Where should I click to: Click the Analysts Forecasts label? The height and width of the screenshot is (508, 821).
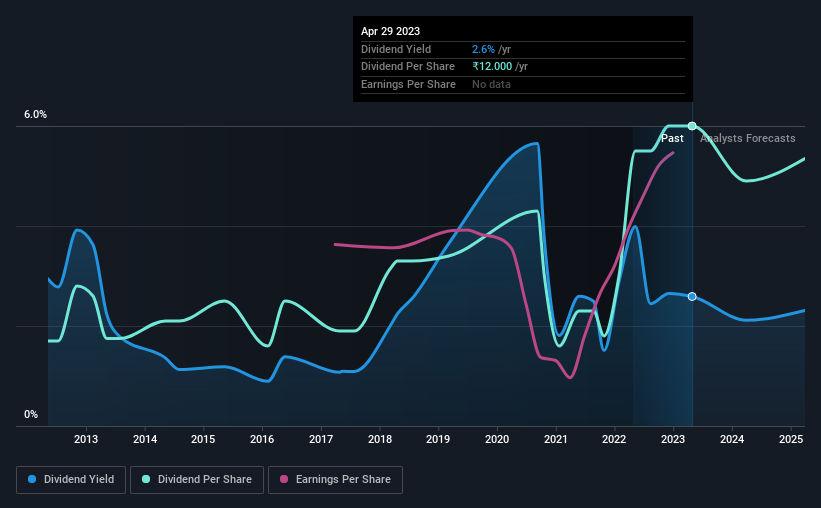(748, 138)
